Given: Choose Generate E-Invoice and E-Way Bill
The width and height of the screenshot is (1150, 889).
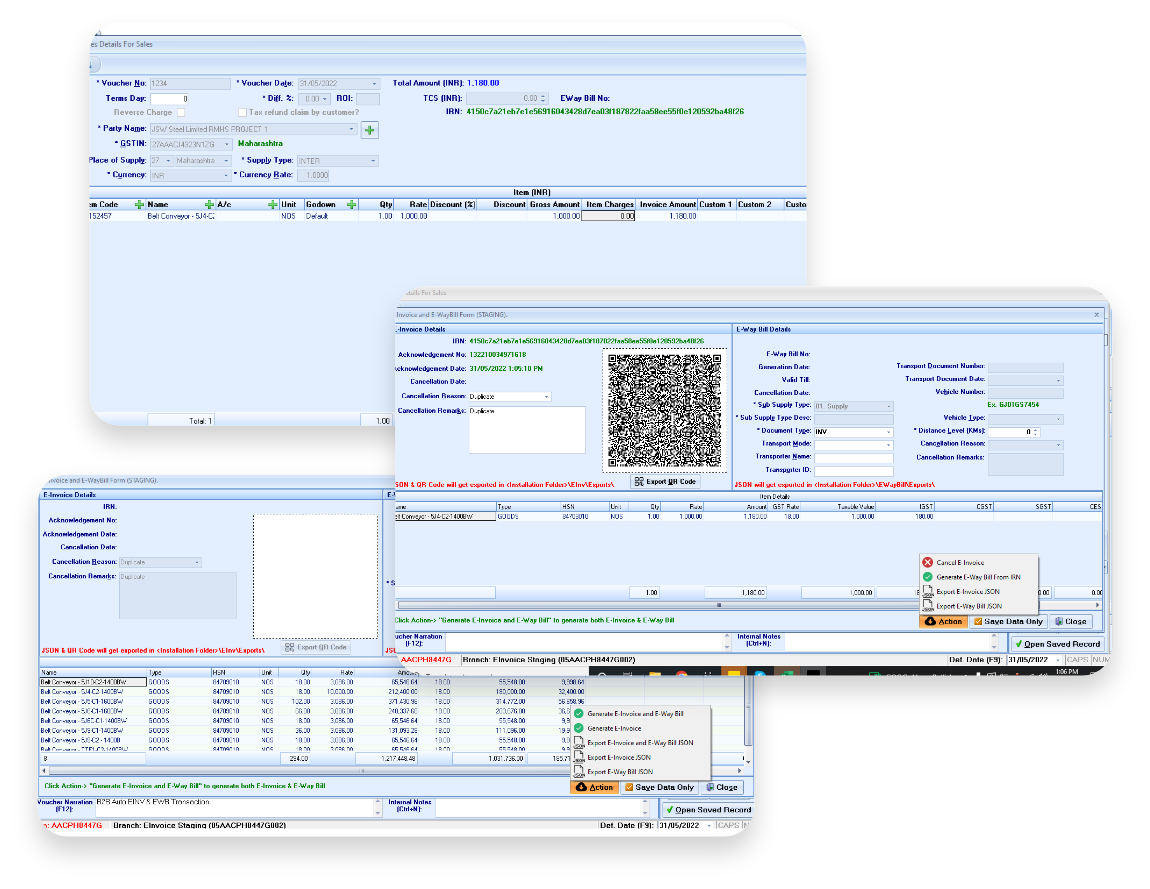Looking at the screenshot, I should coord(634,714).
